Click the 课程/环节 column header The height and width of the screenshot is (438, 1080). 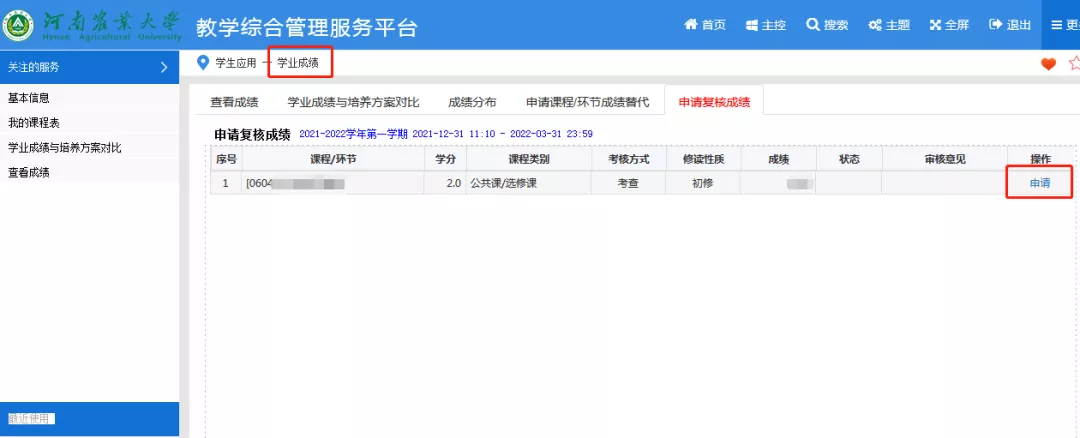(333, 159)
